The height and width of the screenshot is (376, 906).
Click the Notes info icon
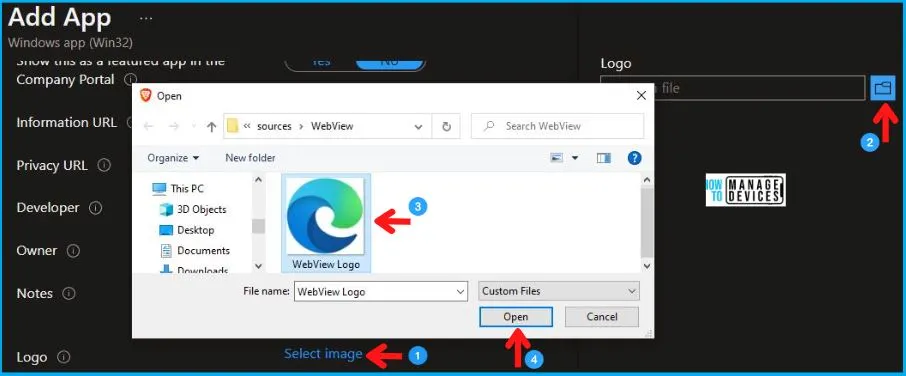69,293
